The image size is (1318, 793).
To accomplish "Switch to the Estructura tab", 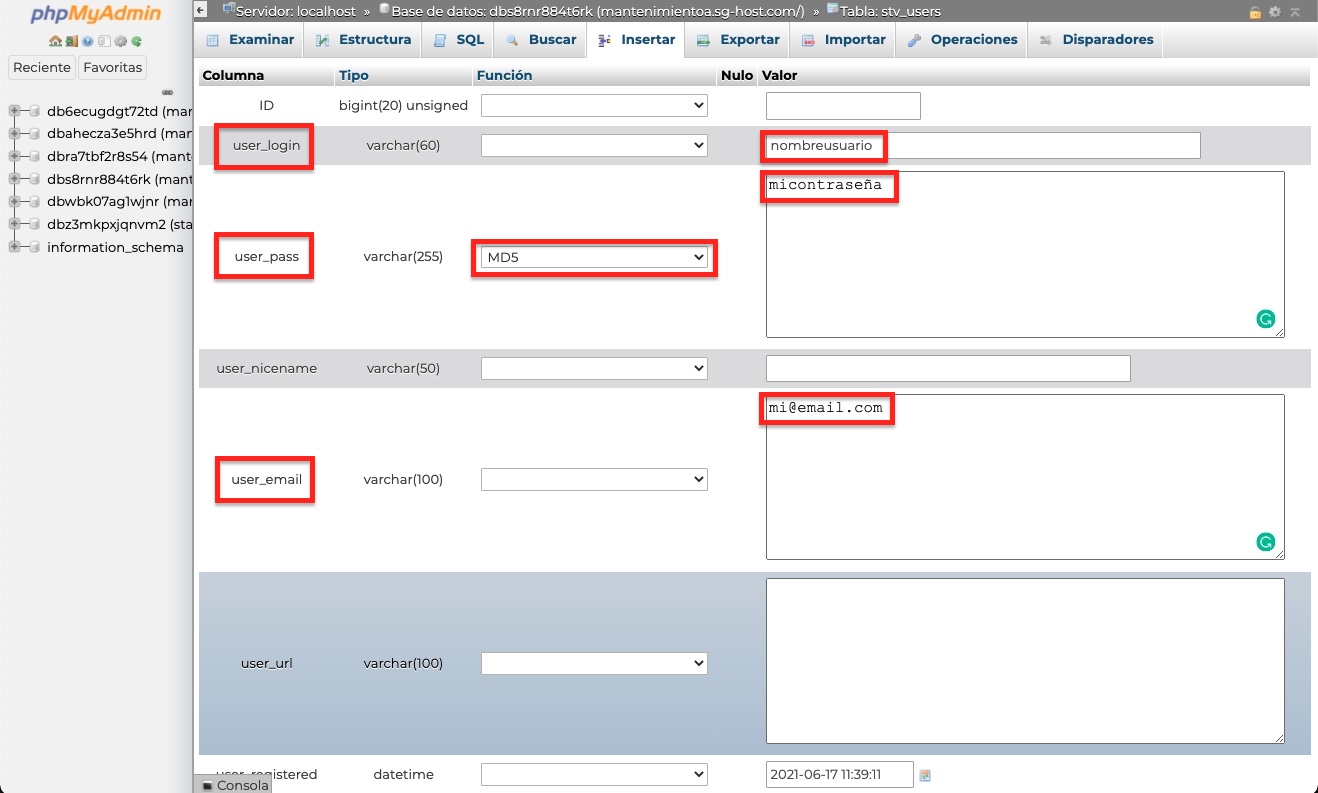I will click(373, 39).
